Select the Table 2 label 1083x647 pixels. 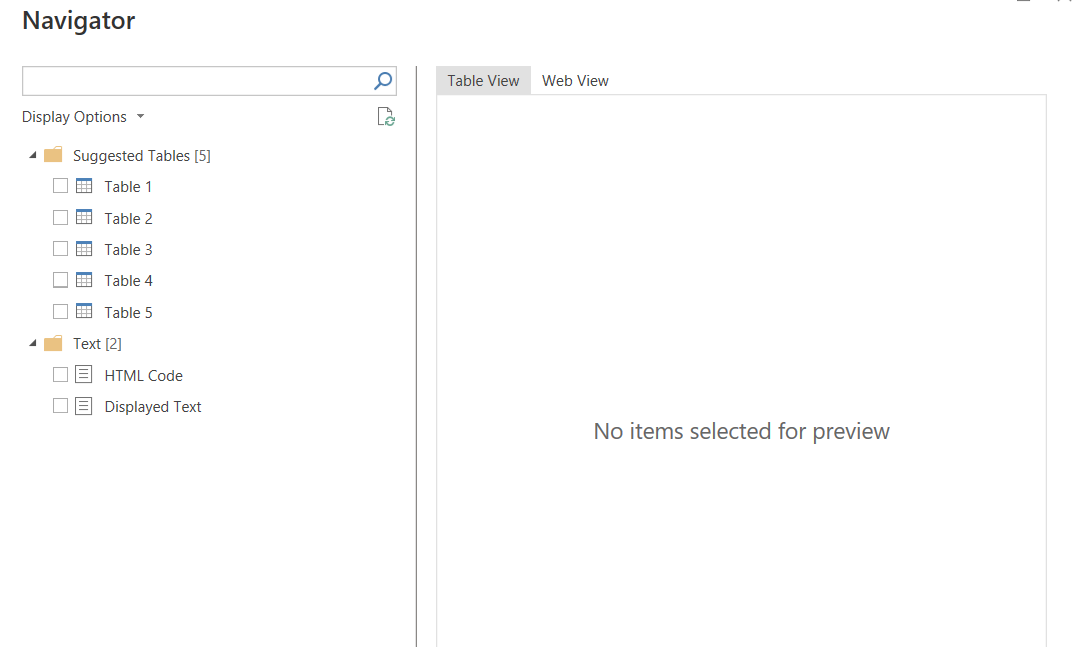(128, 218)
